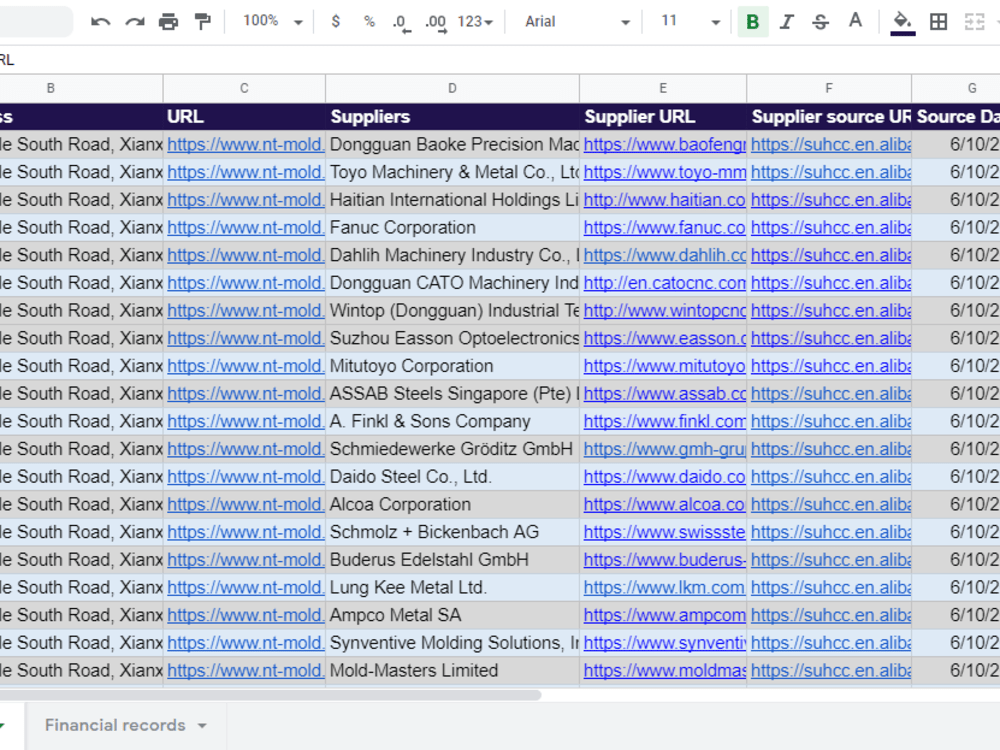Click the Supplier source URL header cell
The width and height of the screenshot is (1000, 750).
coord(828,117)
